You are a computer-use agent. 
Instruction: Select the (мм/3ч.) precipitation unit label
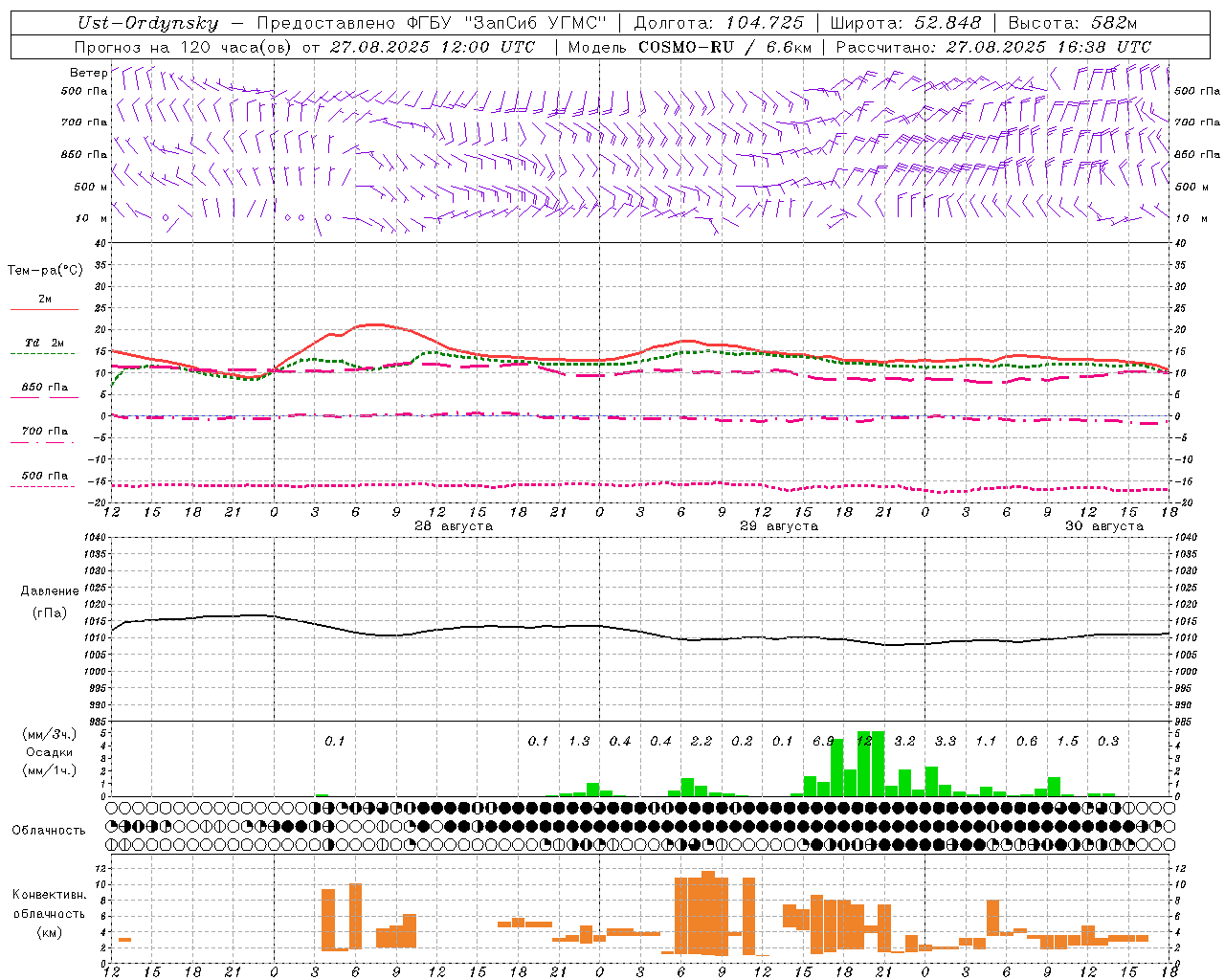[49, 735]
